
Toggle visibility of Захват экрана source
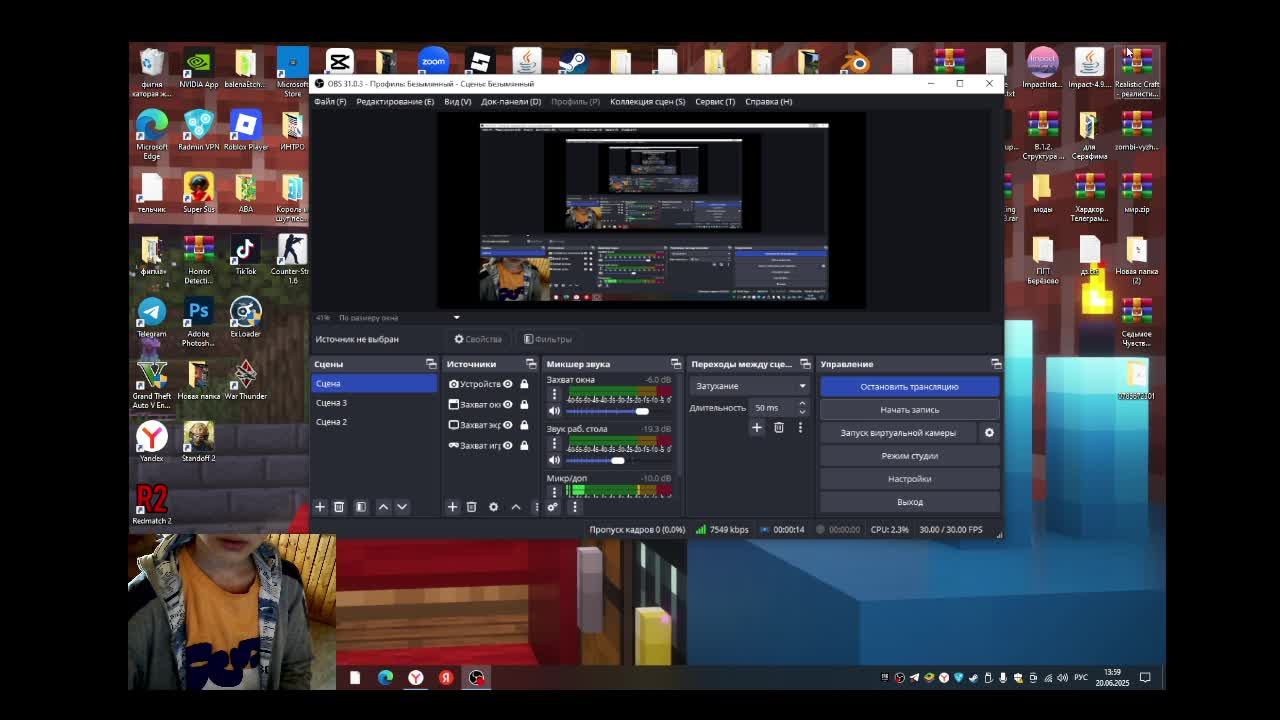pos(508,425)
